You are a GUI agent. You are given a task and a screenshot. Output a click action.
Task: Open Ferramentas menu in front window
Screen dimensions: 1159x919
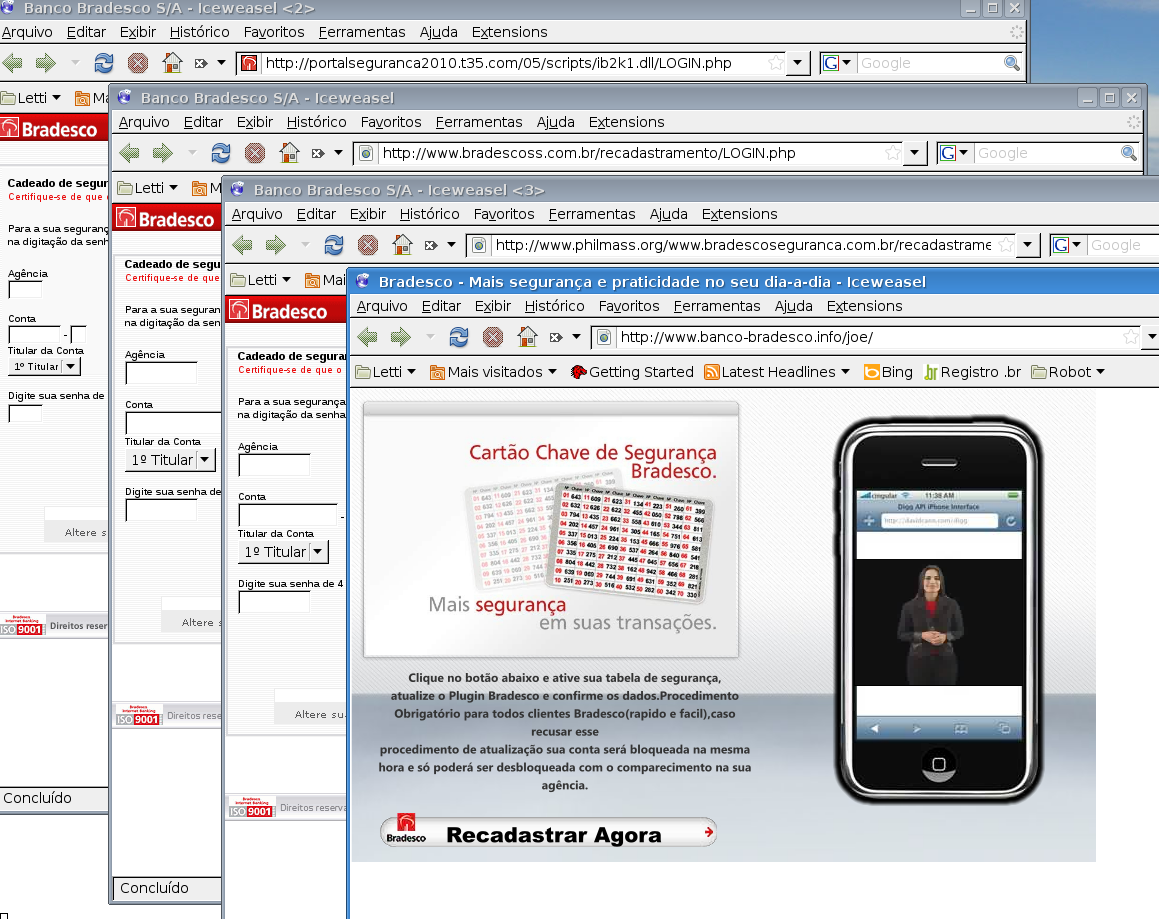tap(717, 306)
